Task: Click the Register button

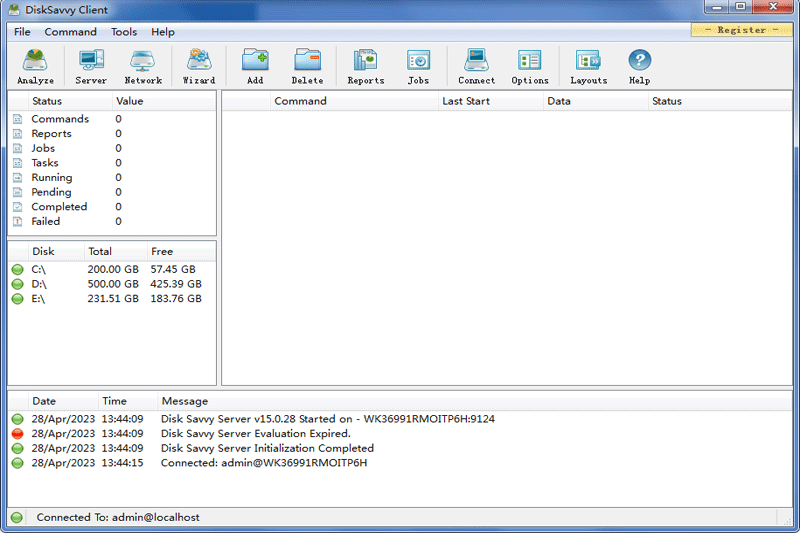Action: click(741, 30)
